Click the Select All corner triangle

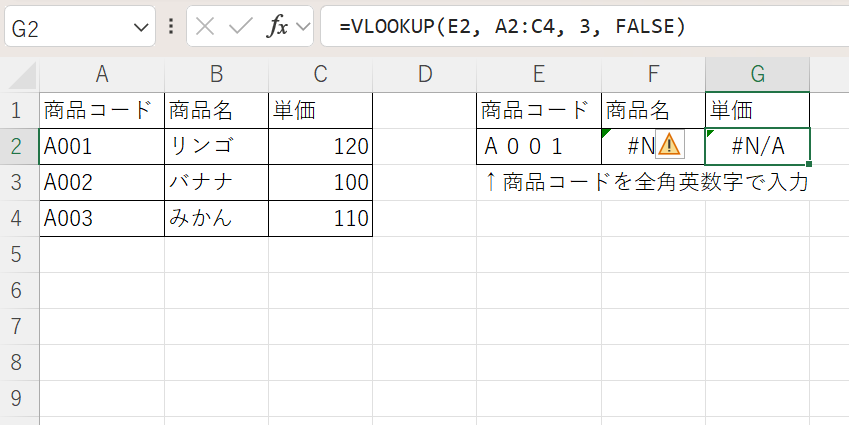pos(23,75)
